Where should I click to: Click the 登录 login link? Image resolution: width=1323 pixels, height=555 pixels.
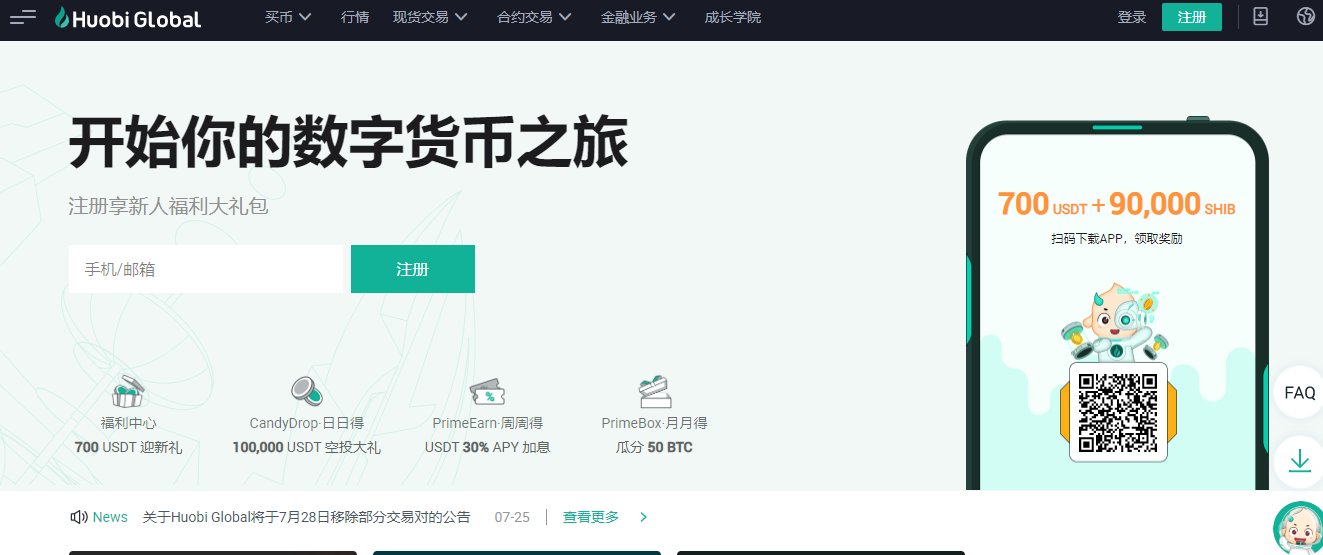click(1131, 17)
